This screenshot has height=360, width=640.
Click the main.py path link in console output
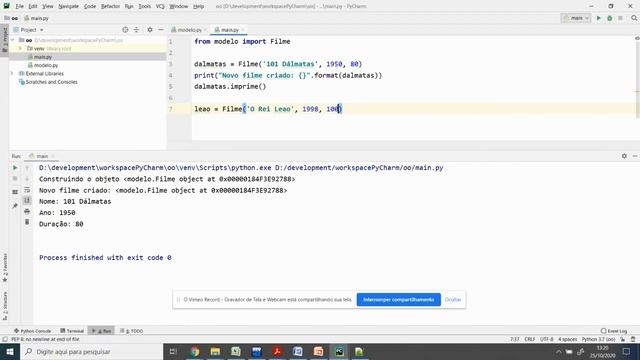point(359,168)
